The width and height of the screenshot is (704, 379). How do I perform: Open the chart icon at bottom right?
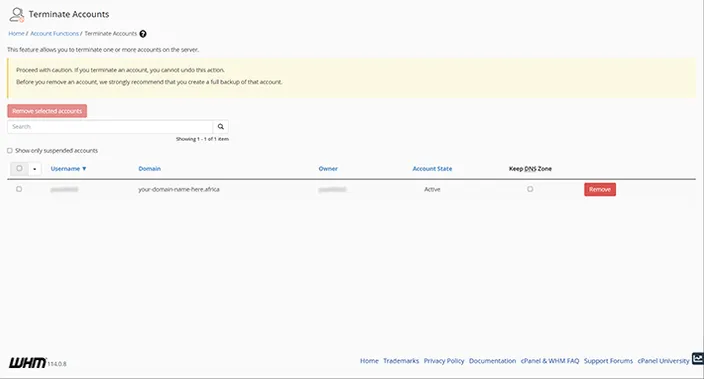point(698,358)
